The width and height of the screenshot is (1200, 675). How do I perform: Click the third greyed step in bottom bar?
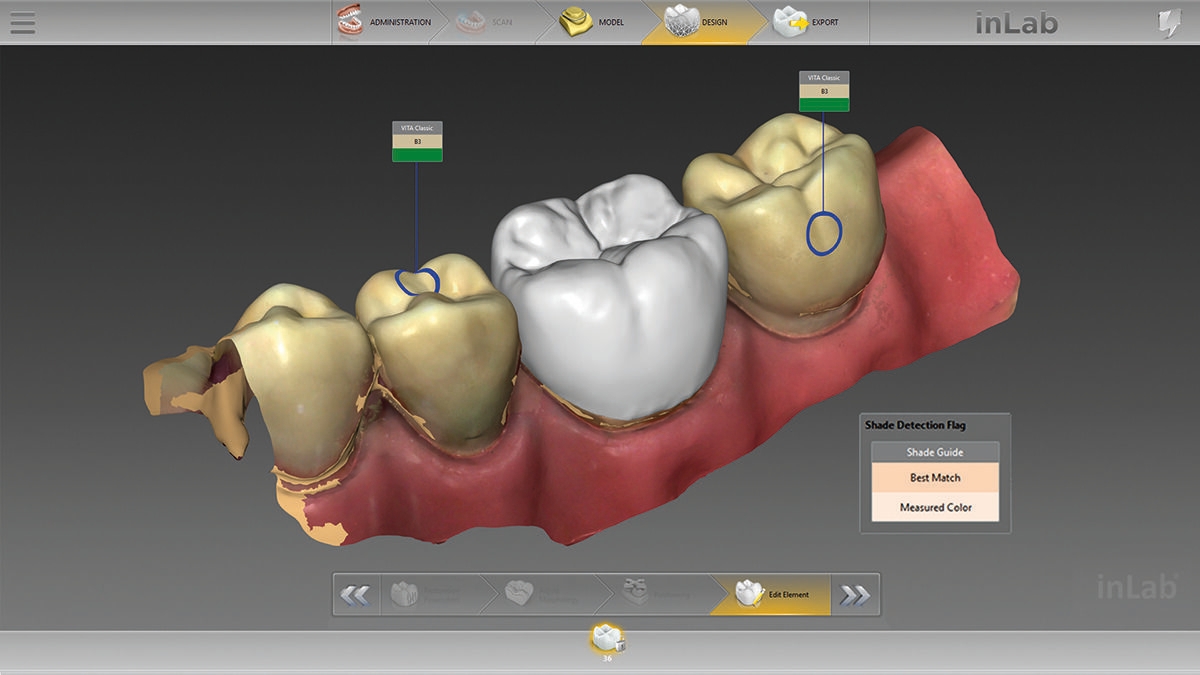click(x=655, y=595)
